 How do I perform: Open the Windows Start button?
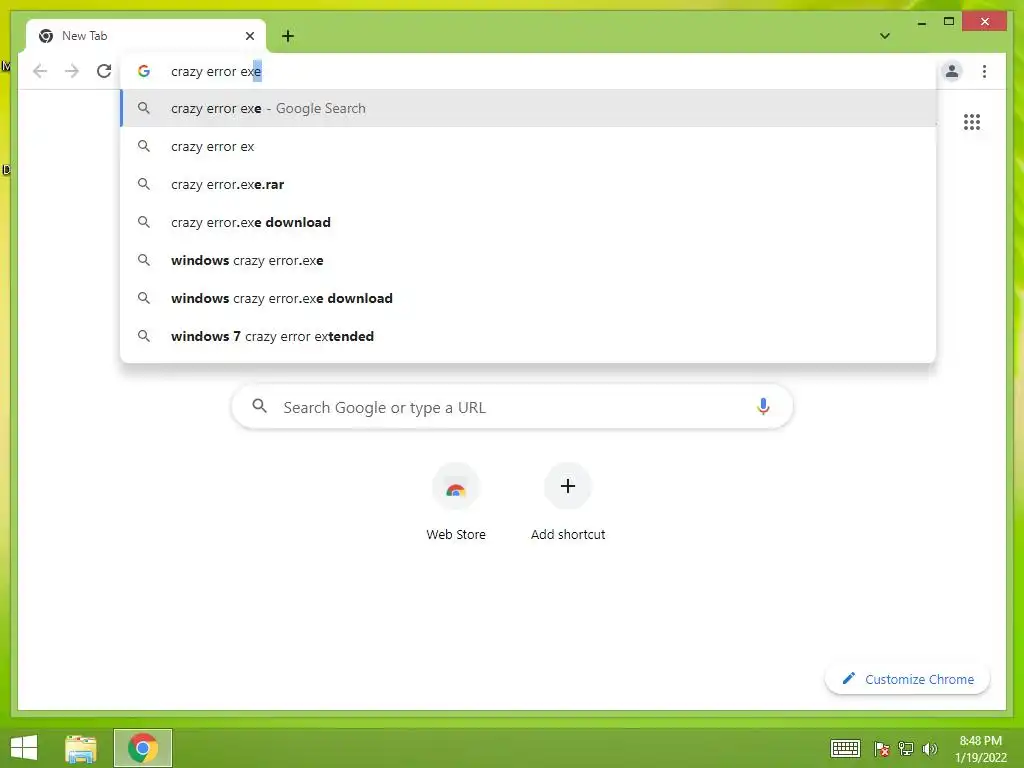(24, 748)
